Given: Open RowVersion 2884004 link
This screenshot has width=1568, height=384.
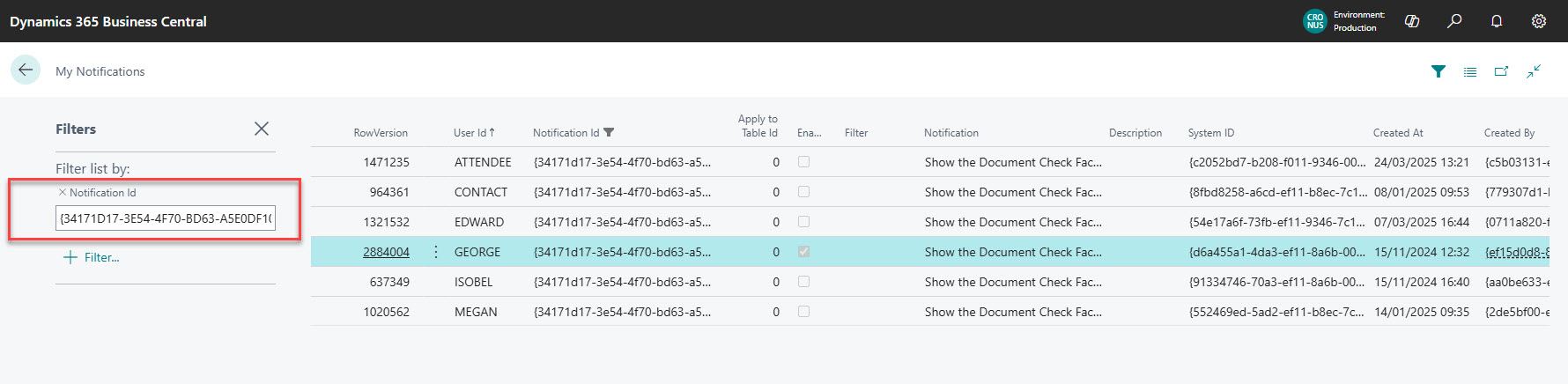Looking at the screenshot, I should [386, 252].
